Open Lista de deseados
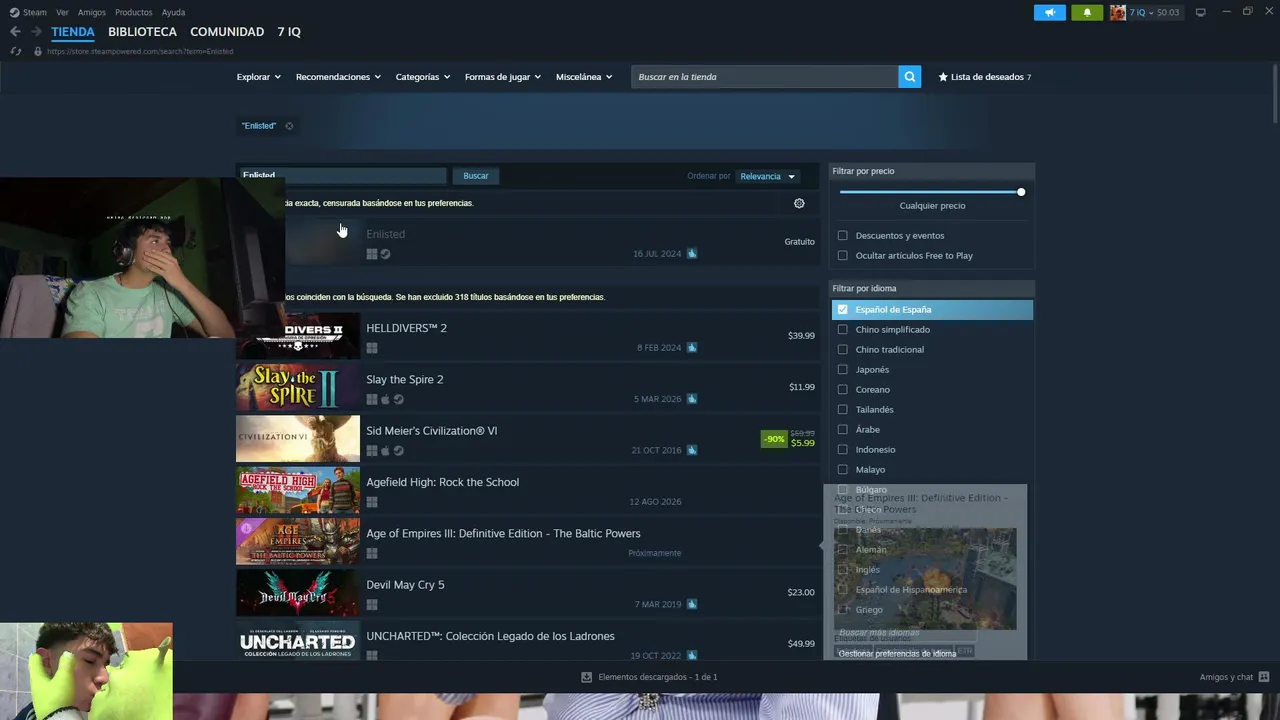This screenshot has width=1280, height=720. 985,77
